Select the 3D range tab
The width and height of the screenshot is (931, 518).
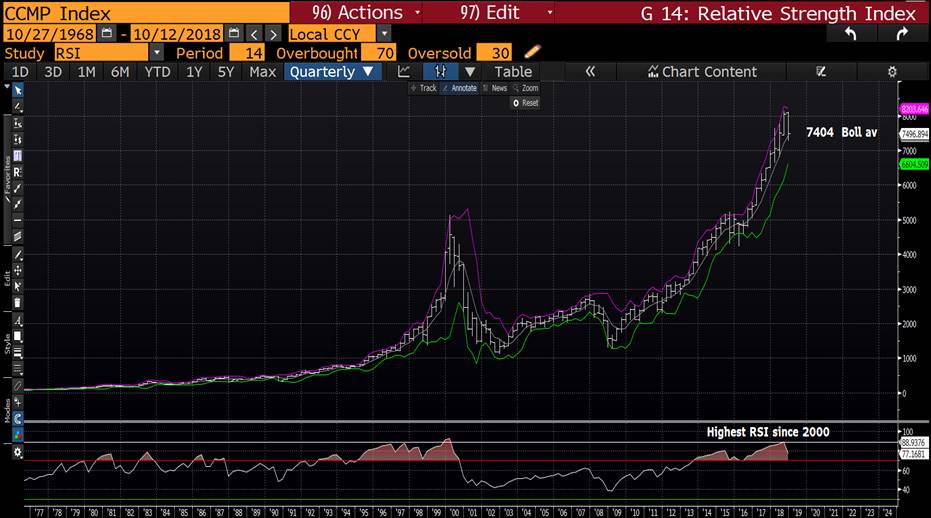coord(53,72)
